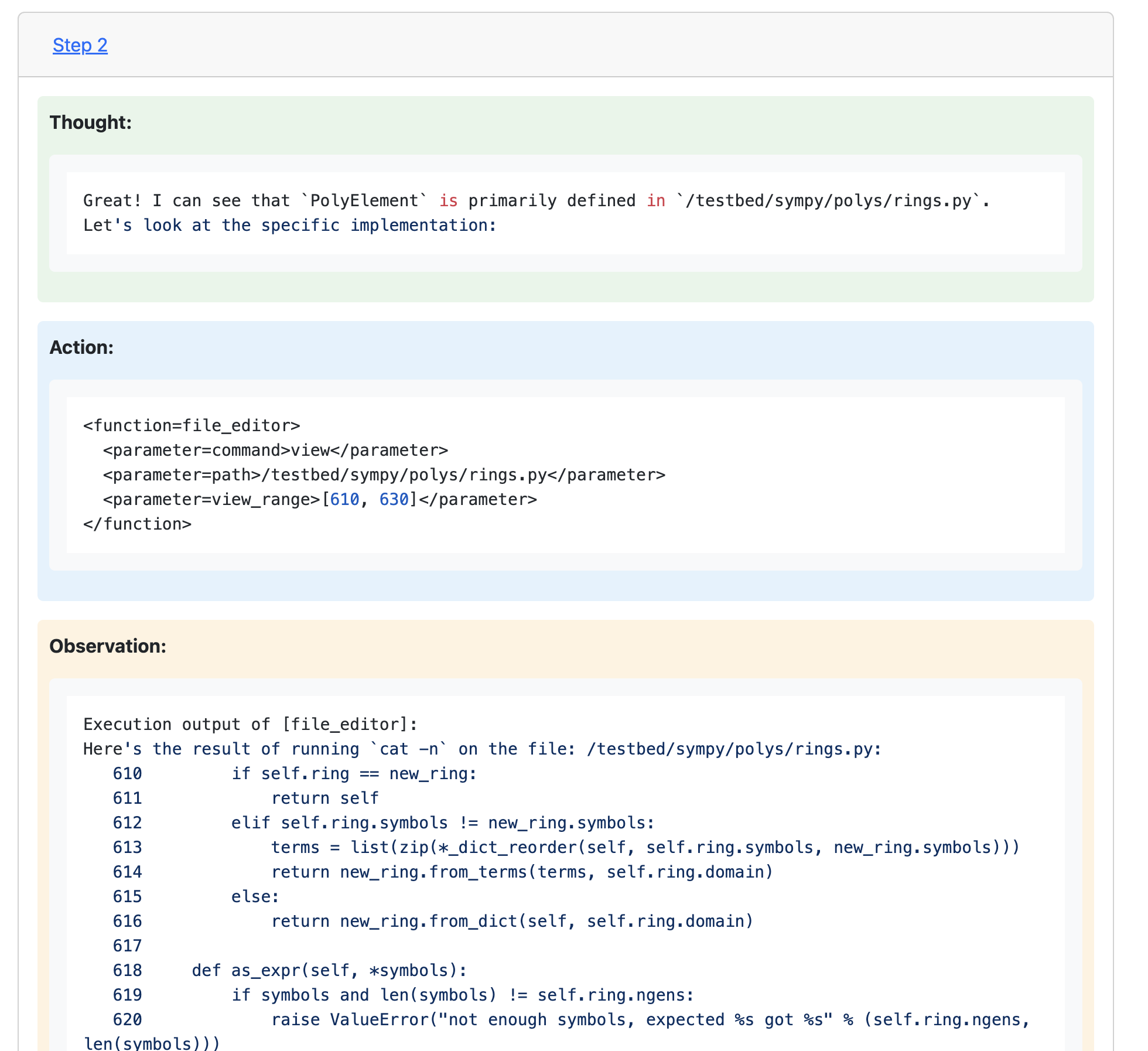Open the Step 2 link
The image size is (1148, 1051).
(x=80, y=45)
